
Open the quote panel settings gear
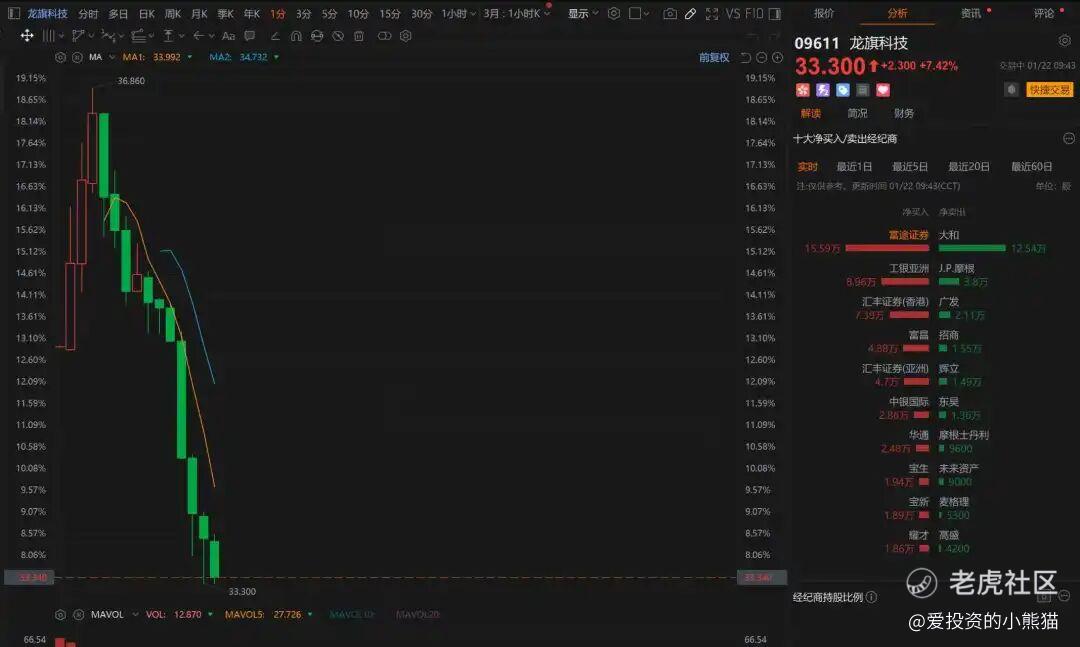tap(1064, 41)
